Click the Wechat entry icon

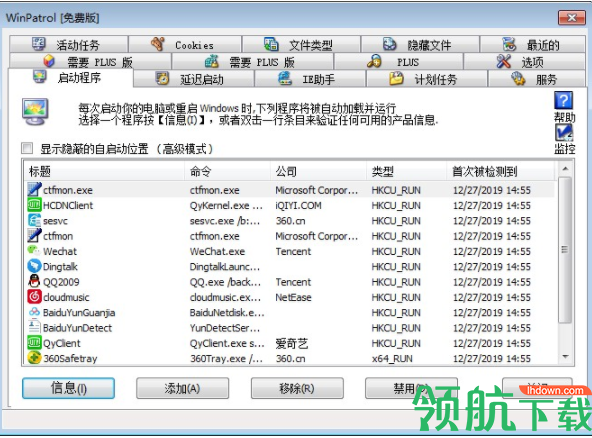coord(34,251)
